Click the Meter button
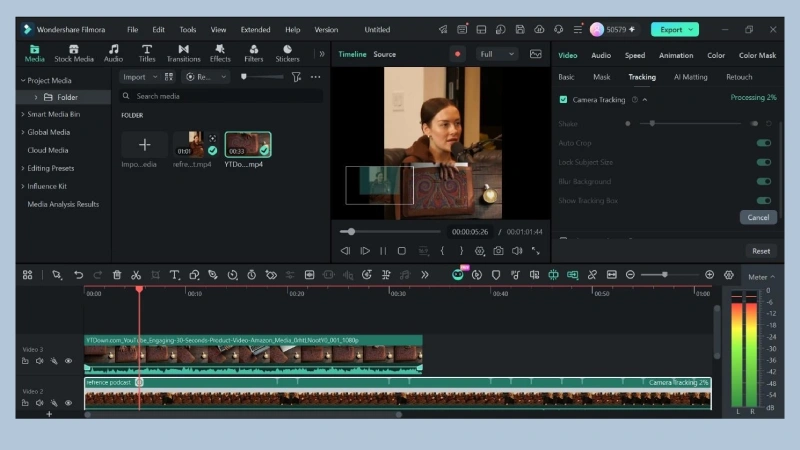Image resolution: width=800 pixels, height=450 pixels. (x=761, y=277)
